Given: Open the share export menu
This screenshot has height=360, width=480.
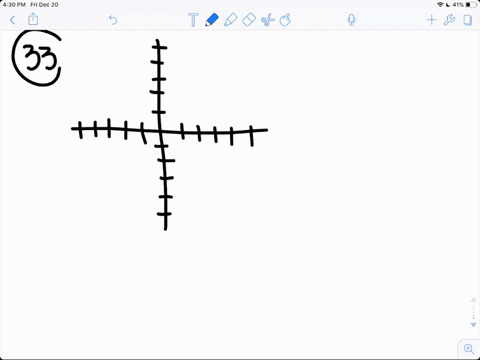Looking at the screenshot, I should coord(33,19).
